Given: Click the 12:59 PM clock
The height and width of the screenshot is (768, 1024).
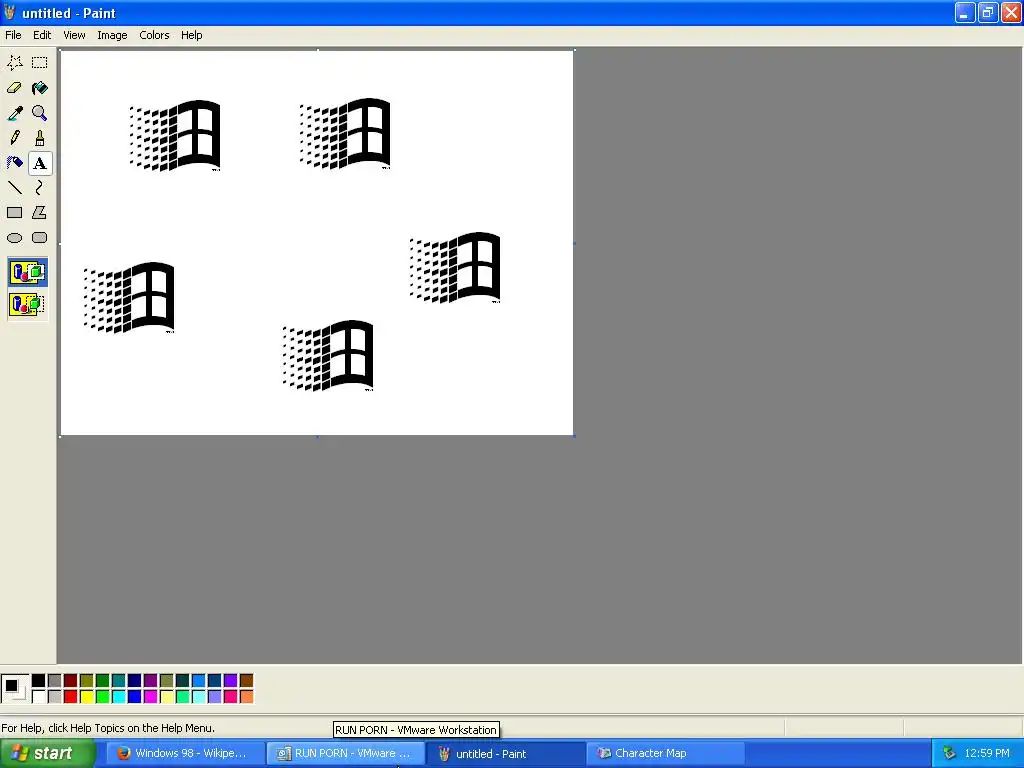Looking at the screenshot, I should (987, 754).
